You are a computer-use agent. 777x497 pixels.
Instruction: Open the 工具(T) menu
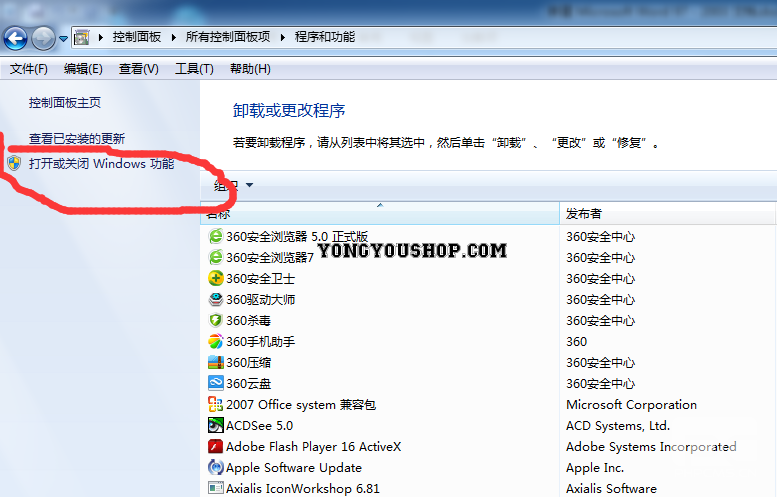coord(194,69)
